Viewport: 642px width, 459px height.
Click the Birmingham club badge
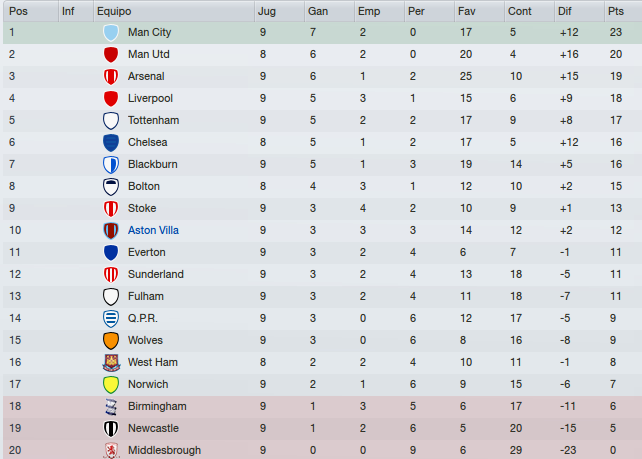click(111, 406)
